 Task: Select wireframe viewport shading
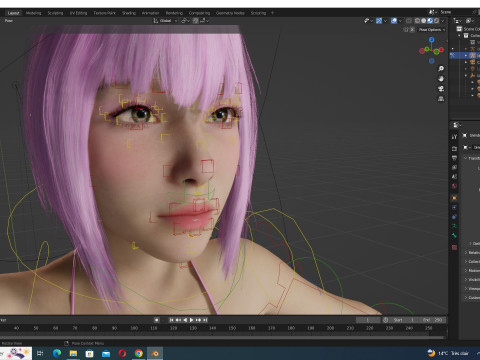tap(417, 21)
